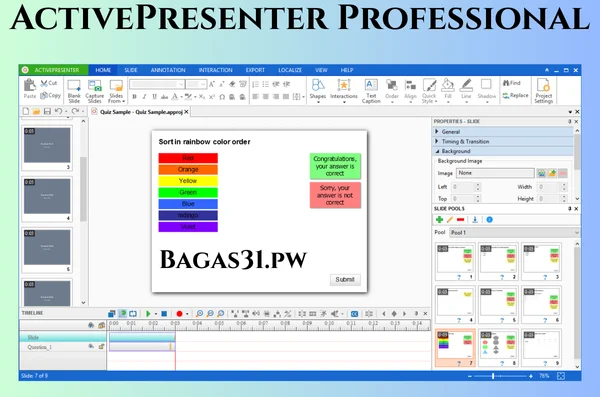
Task: Open the ACTIVEPRESENTER application menu
Action: point(53,70)
